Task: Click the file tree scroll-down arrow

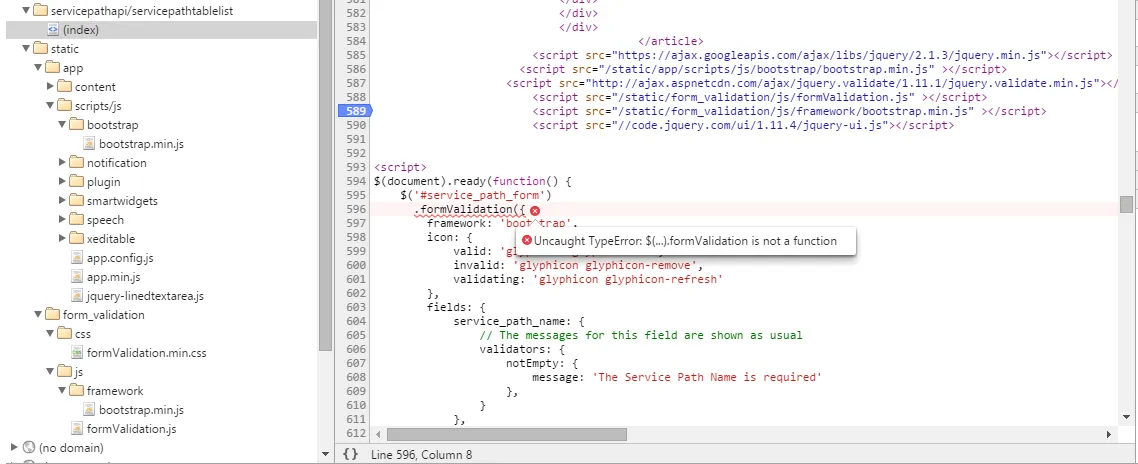Action: click(x=326, y=455)
